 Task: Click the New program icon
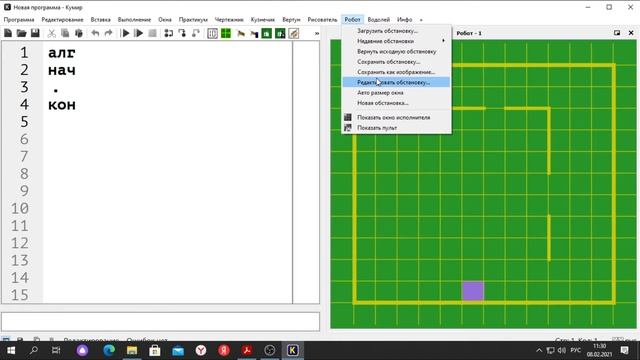pyautogui.click(x=8, y=33)
